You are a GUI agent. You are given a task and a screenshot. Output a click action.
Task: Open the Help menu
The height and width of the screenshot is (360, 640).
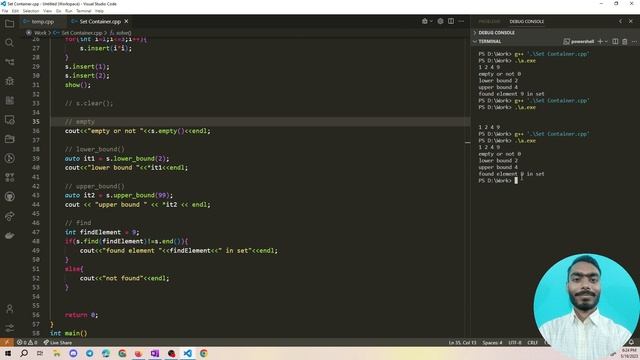pos(99,11)
